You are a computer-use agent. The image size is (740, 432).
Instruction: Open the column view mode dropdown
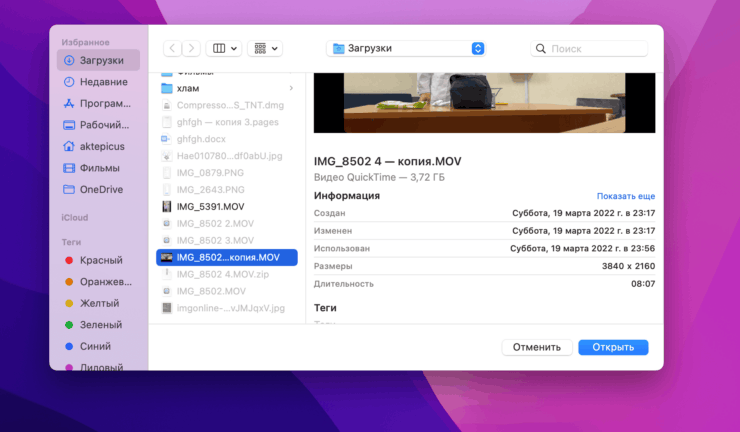(x=223, y=48)
